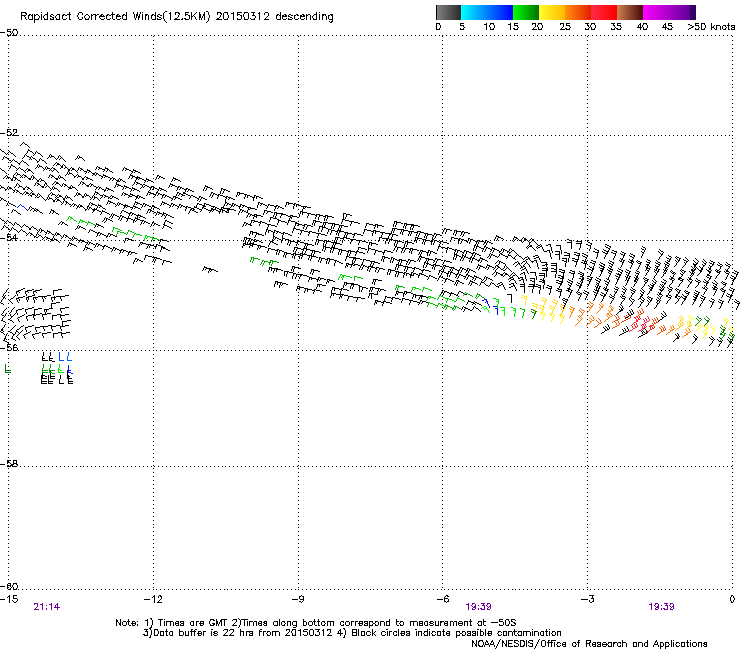Click the cyan-blue 5-15 knots color segment
This screenshot has height=650, width=740.
click(487, 12)
